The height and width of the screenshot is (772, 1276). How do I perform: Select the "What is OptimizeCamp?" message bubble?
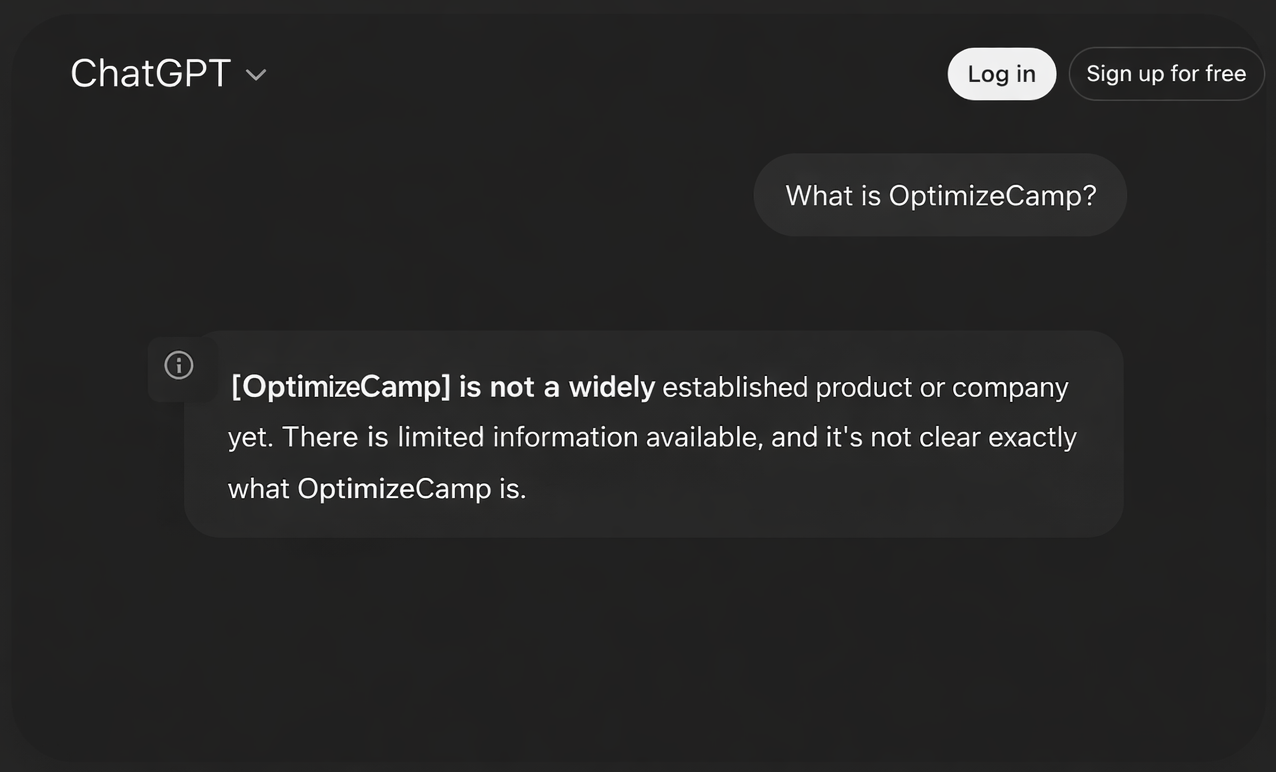pyautogui.click(x=940, y=195)
